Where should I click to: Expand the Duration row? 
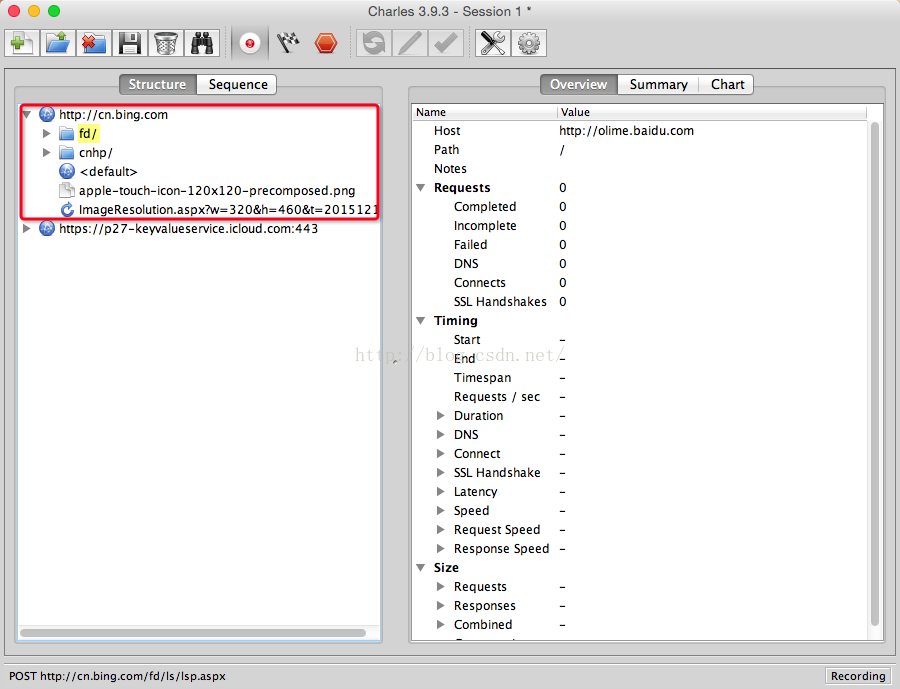[x=440, y=415]
